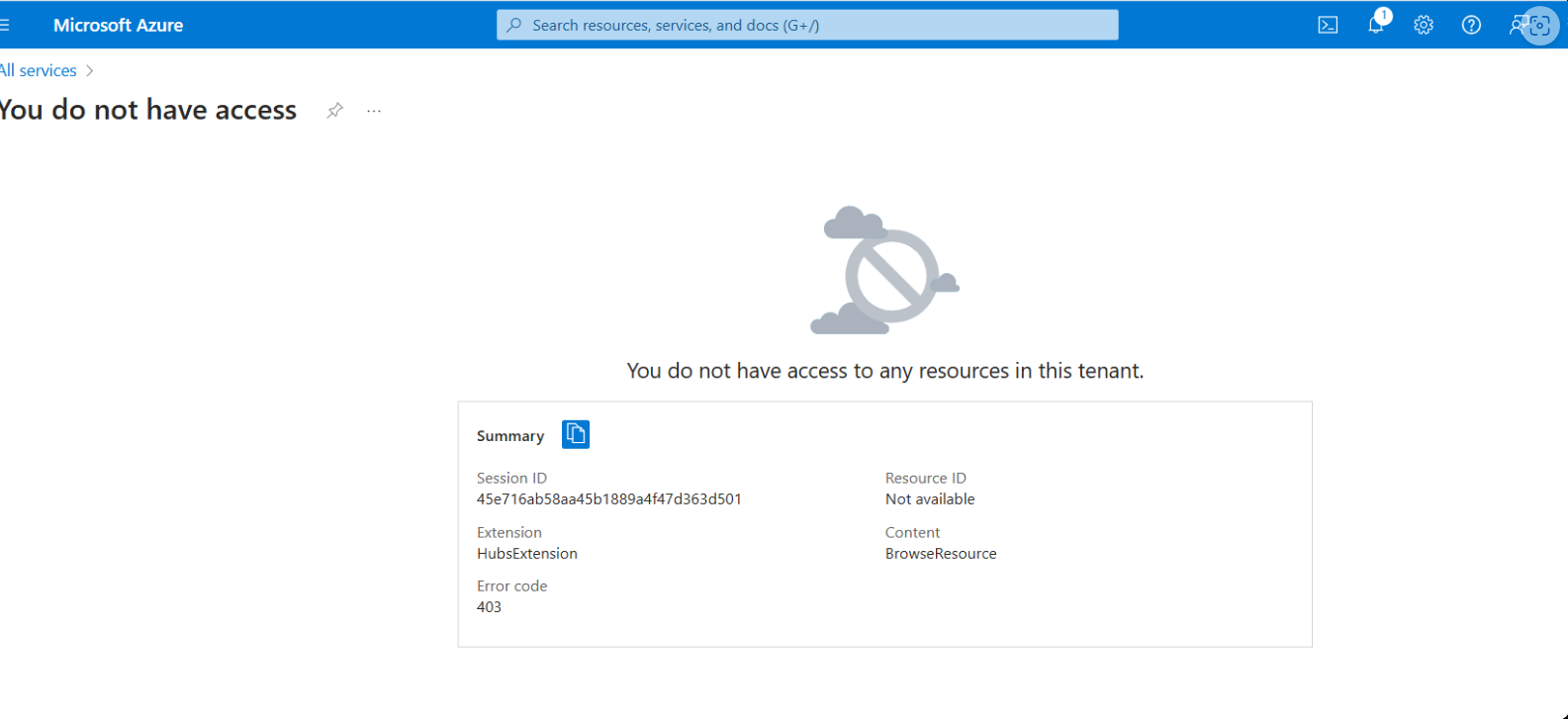The height and width of the screenshot is (719, 1568).
Task: Focus the search resources, services, and docs box
Action: (807, 26)
